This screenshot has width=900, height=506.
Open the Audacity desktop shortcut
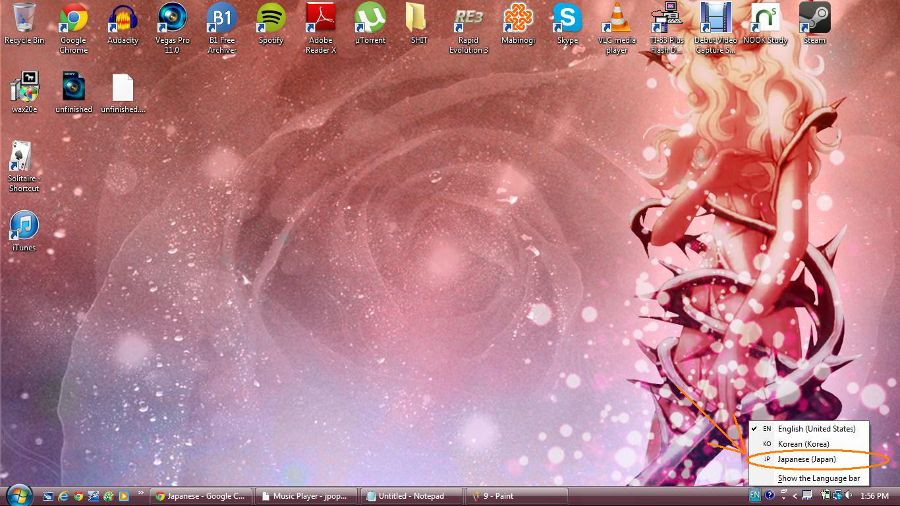[x=123, y=19]
